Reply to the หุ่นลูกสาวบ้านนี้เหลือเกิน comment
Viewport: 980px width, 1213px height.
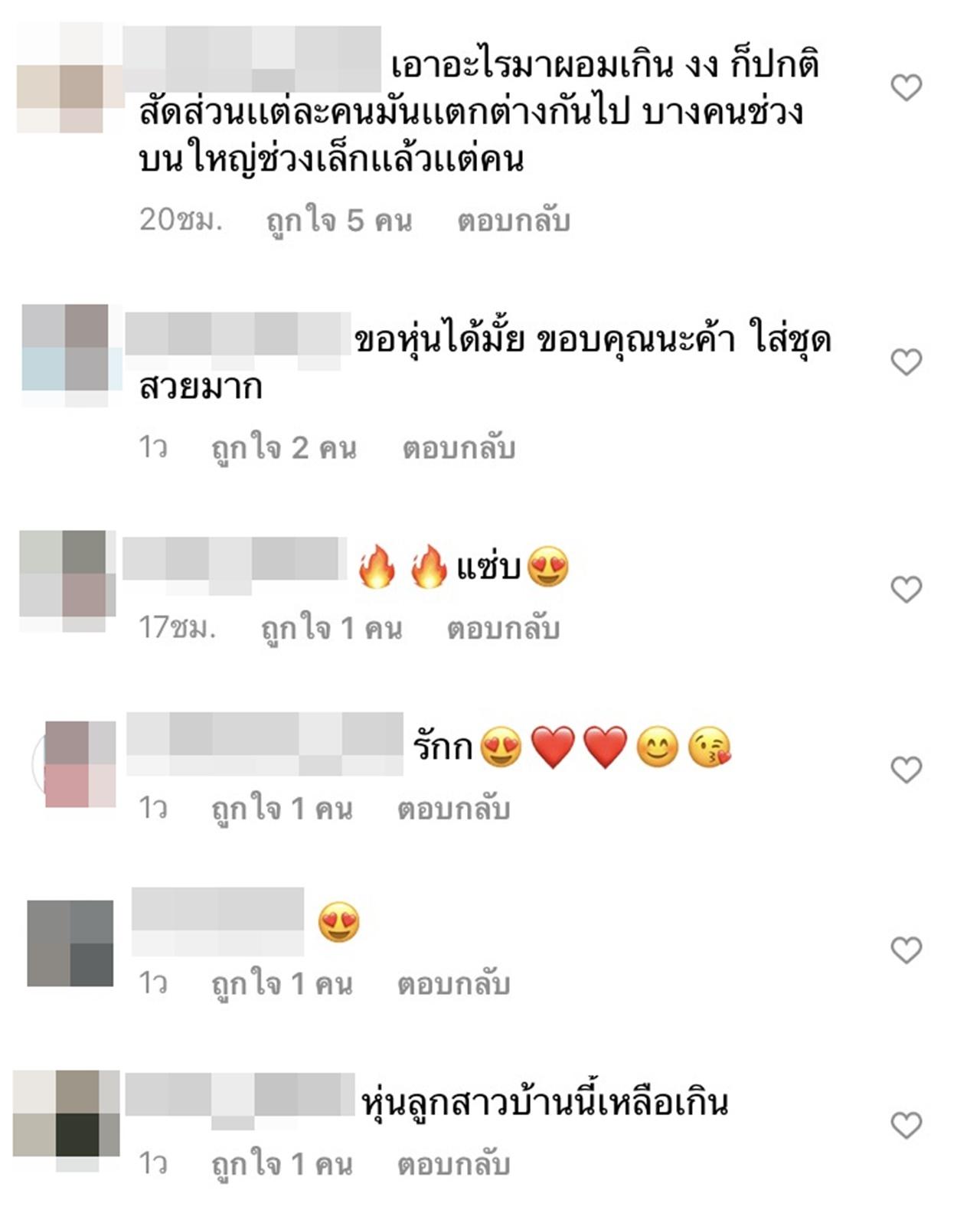pos(453,1165)
